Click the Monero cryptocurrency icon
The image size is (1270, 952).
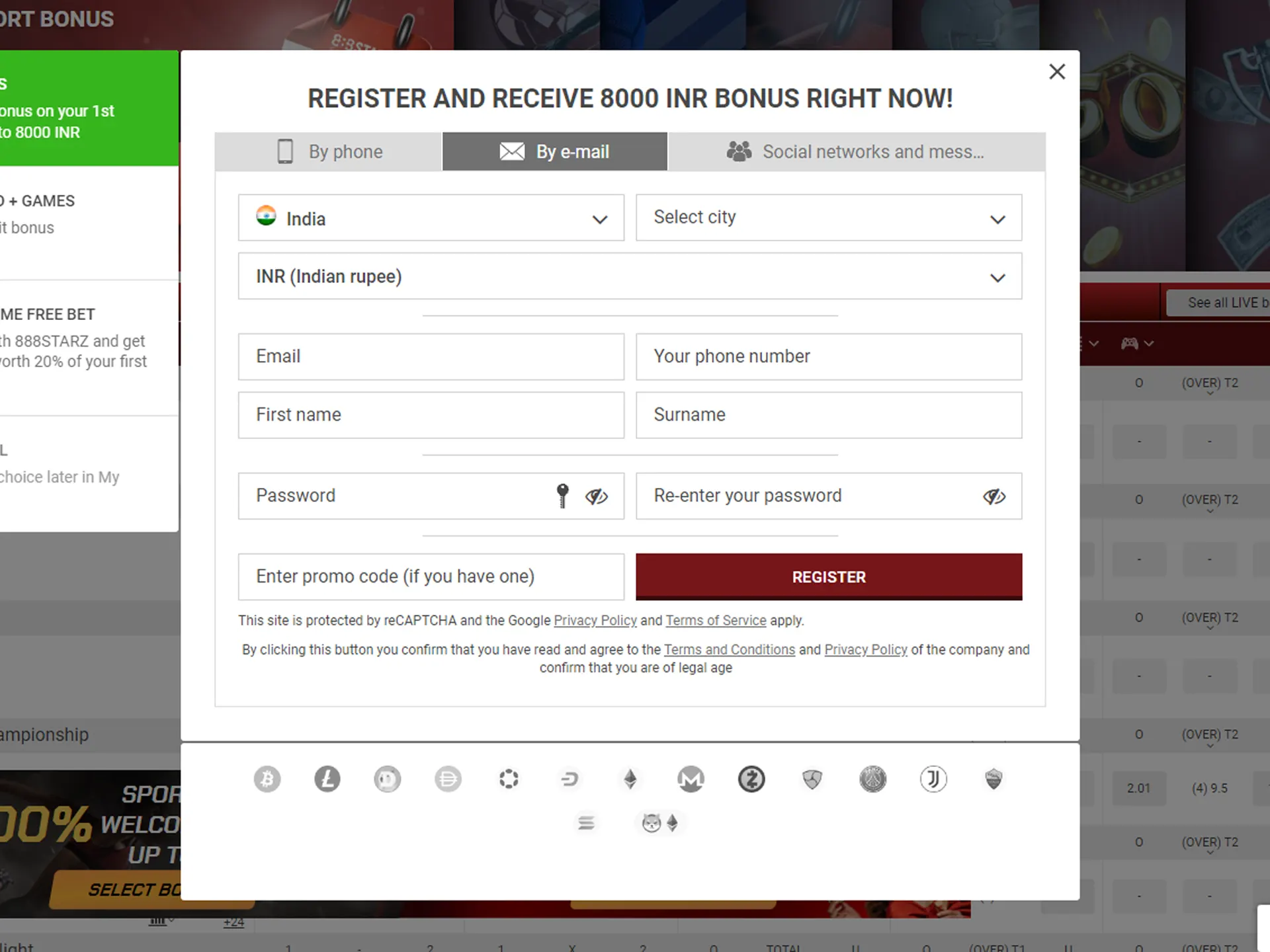(691, 779)
